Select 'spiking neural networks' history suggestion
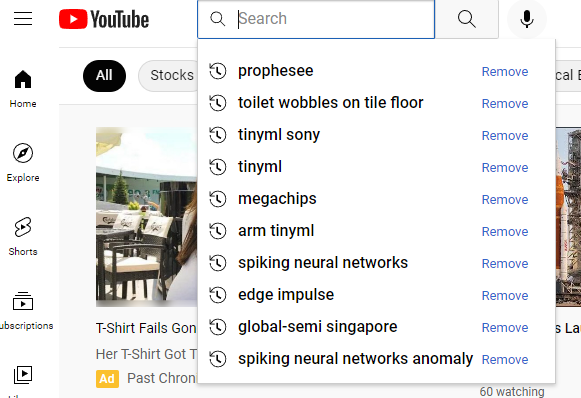This screenshot has height=398, width=581. coord(323,263)
